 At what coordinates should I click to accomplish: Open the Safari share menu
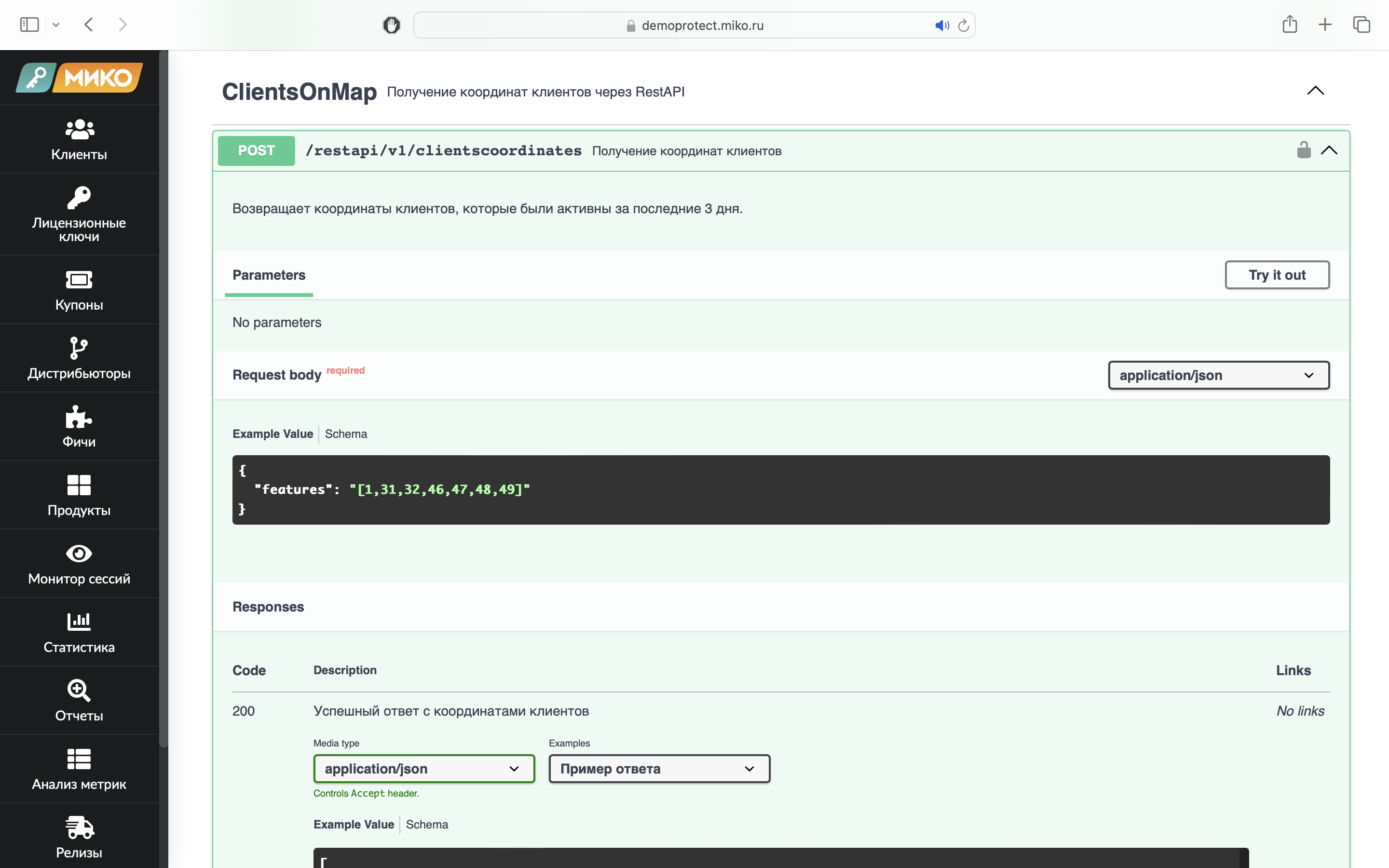pos(1290,24)
